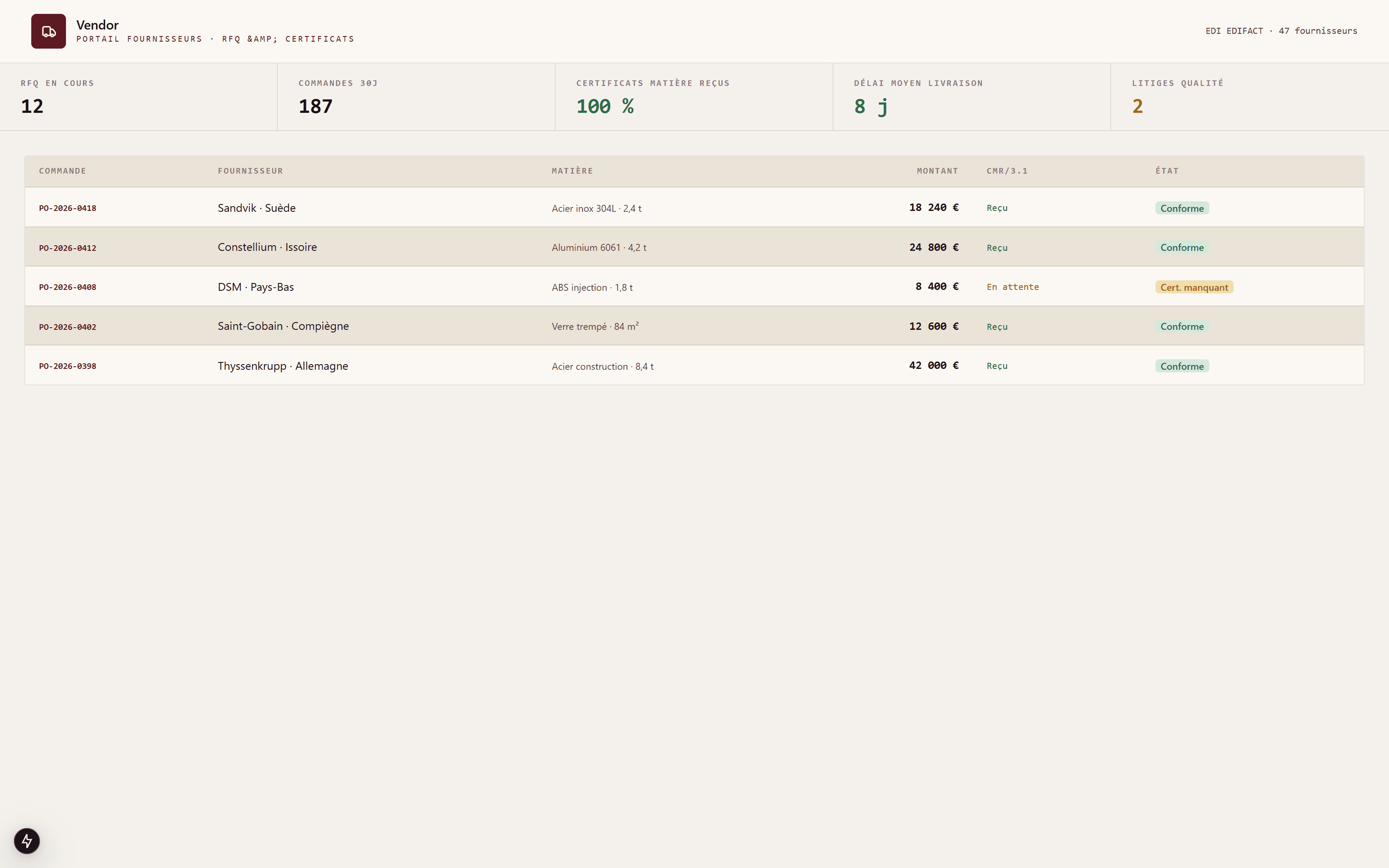Click Reçu status for Constellium order

[x=997, y=247]
